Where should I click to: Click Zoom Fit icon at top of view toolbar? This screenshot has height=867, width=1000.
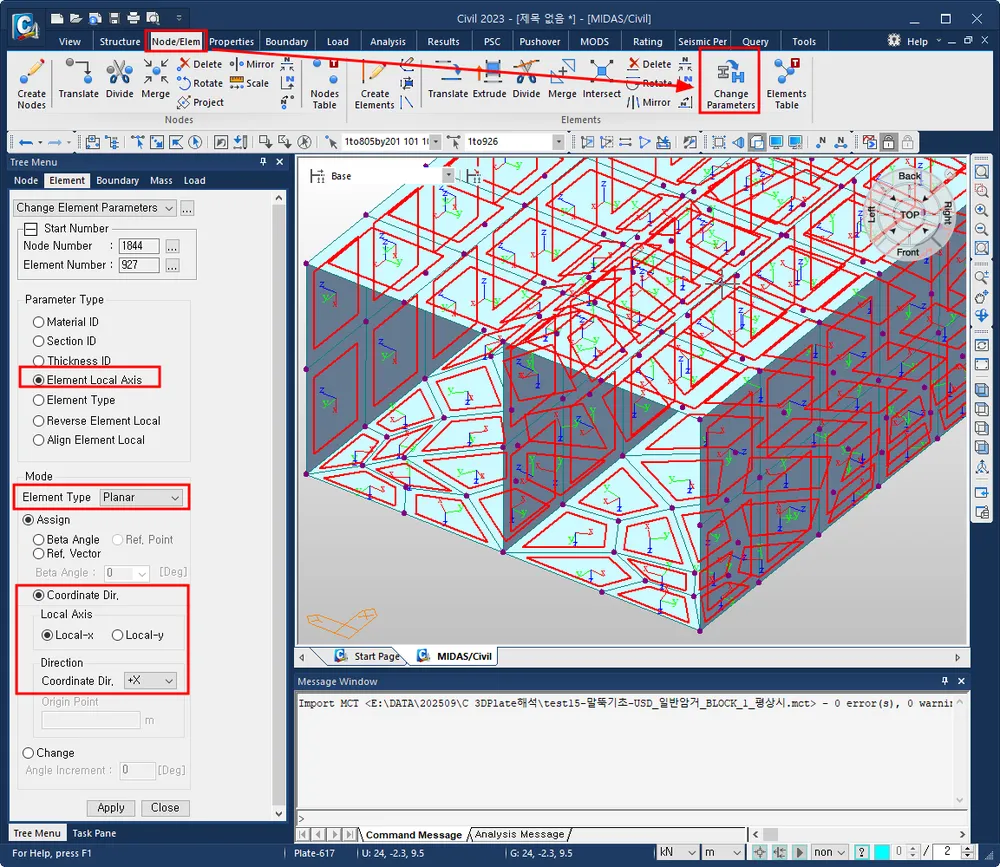point(982,172)
